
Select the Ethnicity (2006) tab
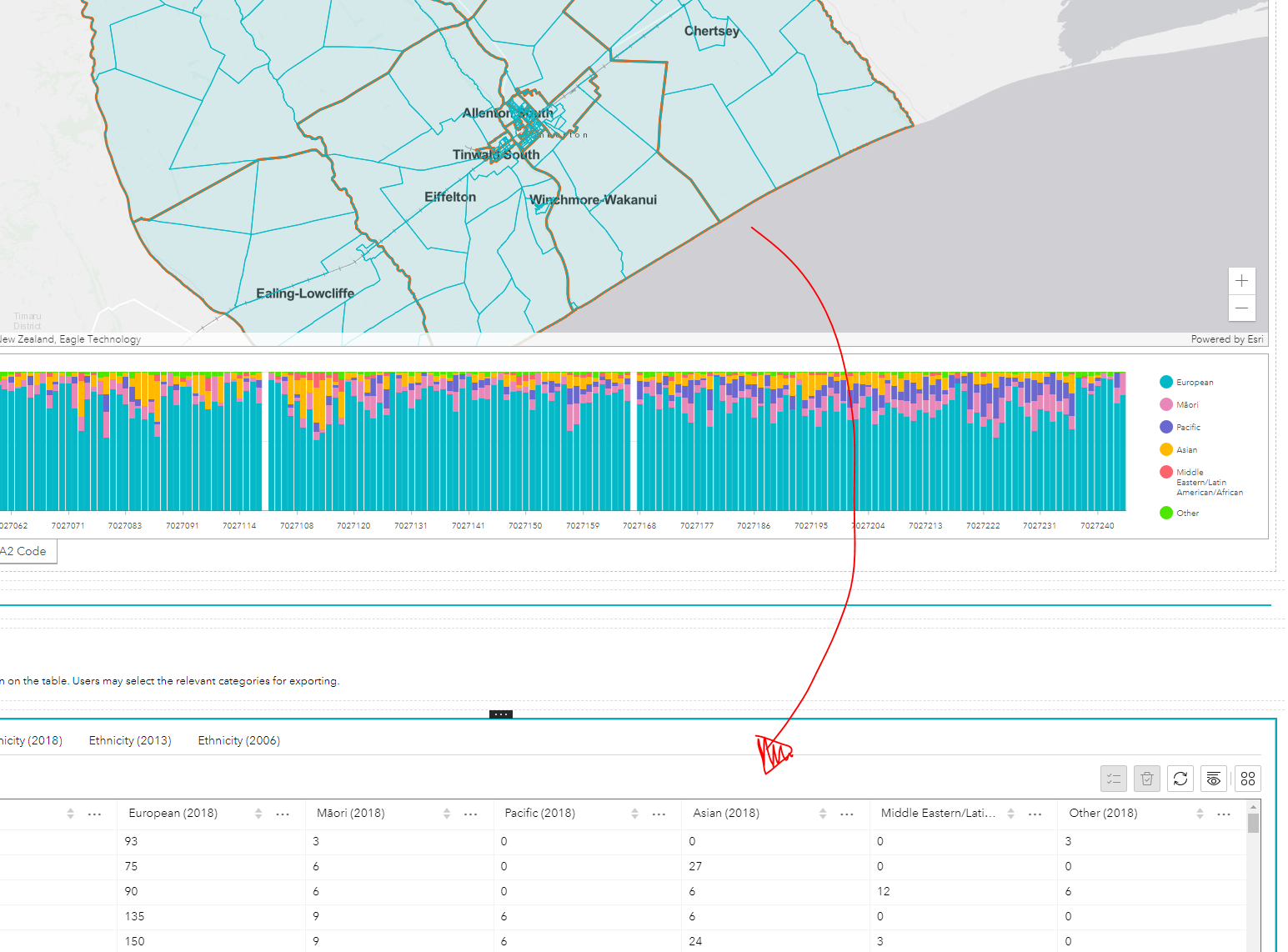coord(238,740)
